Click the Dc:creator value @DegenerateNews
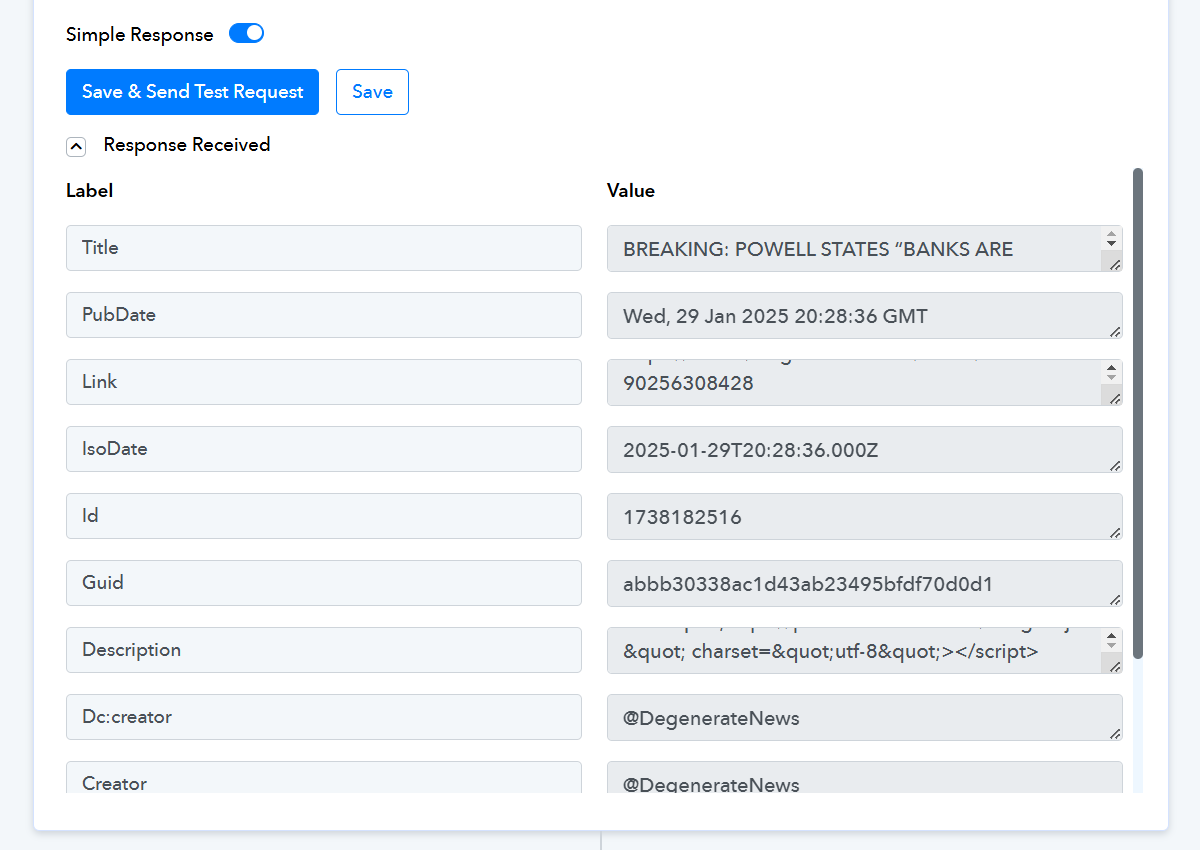 click(865, 718)
